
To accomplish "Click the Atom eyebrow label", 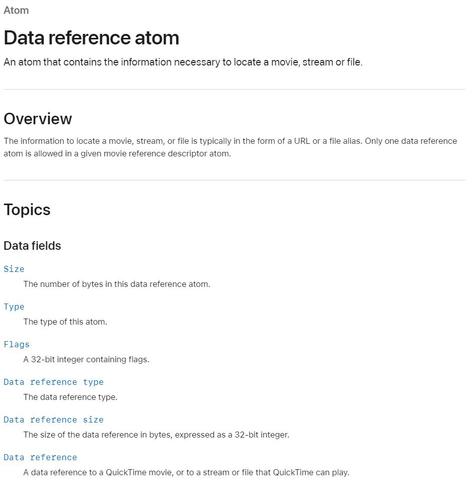I will 16,10.
